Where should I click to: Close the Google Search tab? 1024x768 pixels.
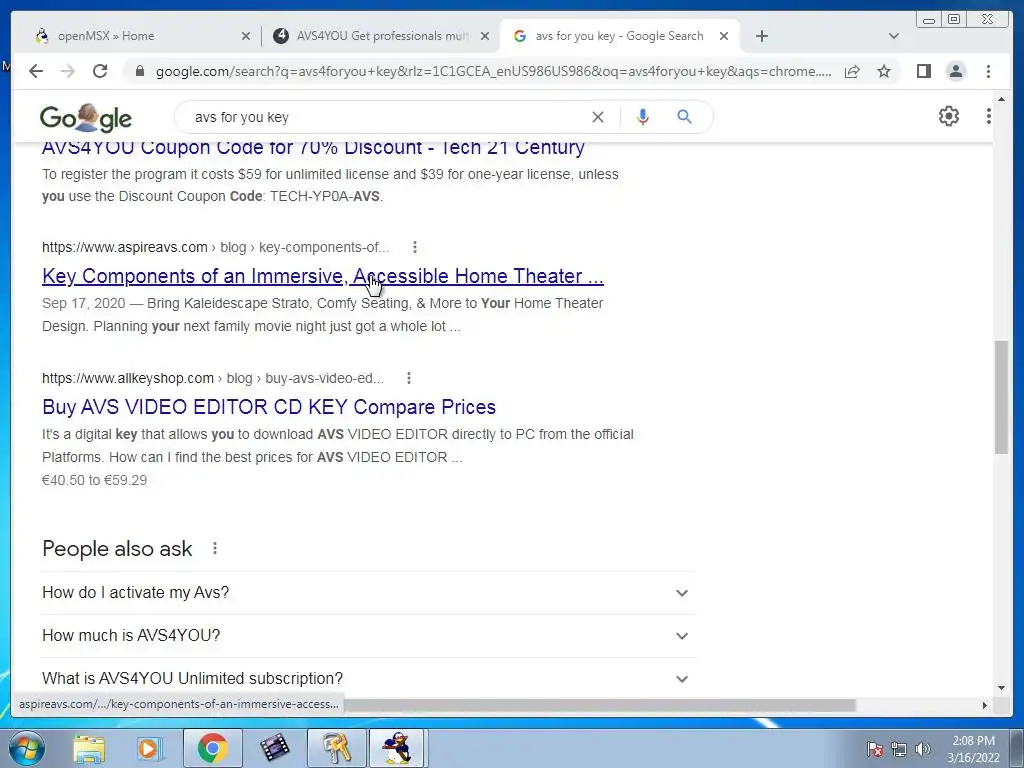724,36
